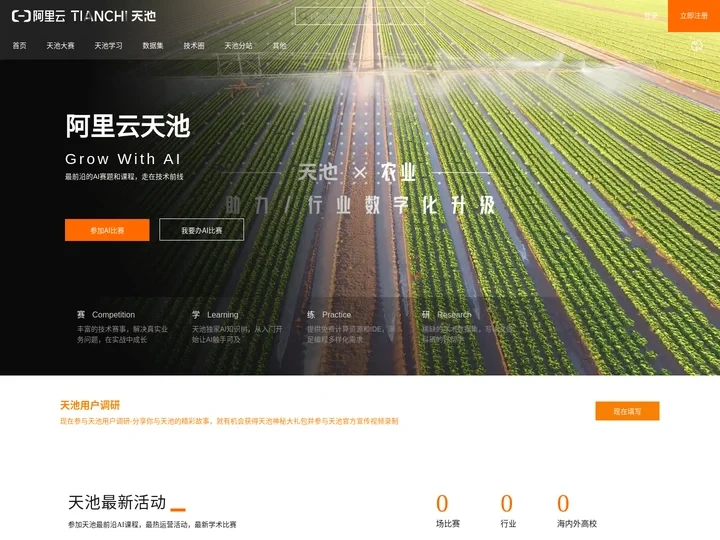This screenshot has height=540, width=720.
Task: Click the 现在填写 survey button
Action: pos(627,411)
